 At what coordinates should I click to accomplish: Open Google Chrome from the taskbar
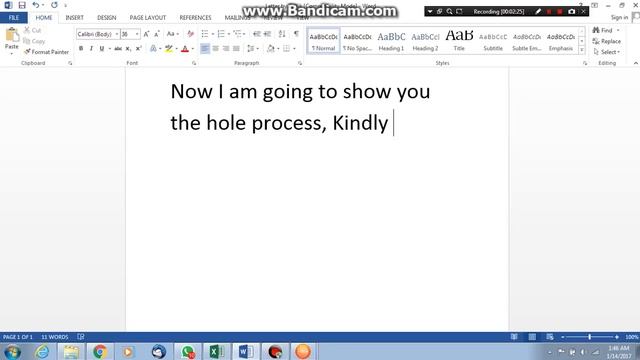pyautogui.click(x=100, y=351)
